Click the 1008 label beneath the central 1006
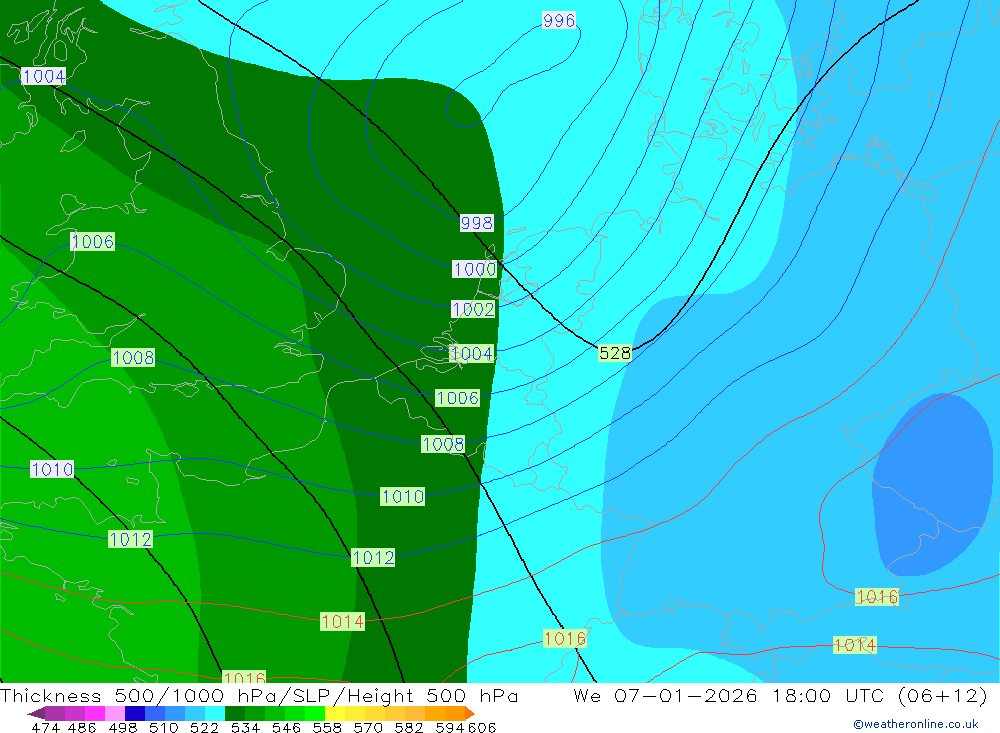Image resolution: width=1000 pixels, height=733 pixels. [x=443, y=444]
